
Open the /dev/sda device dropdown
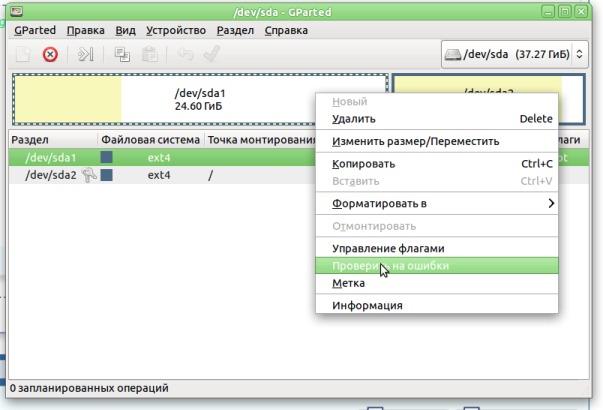pos(515,54)
